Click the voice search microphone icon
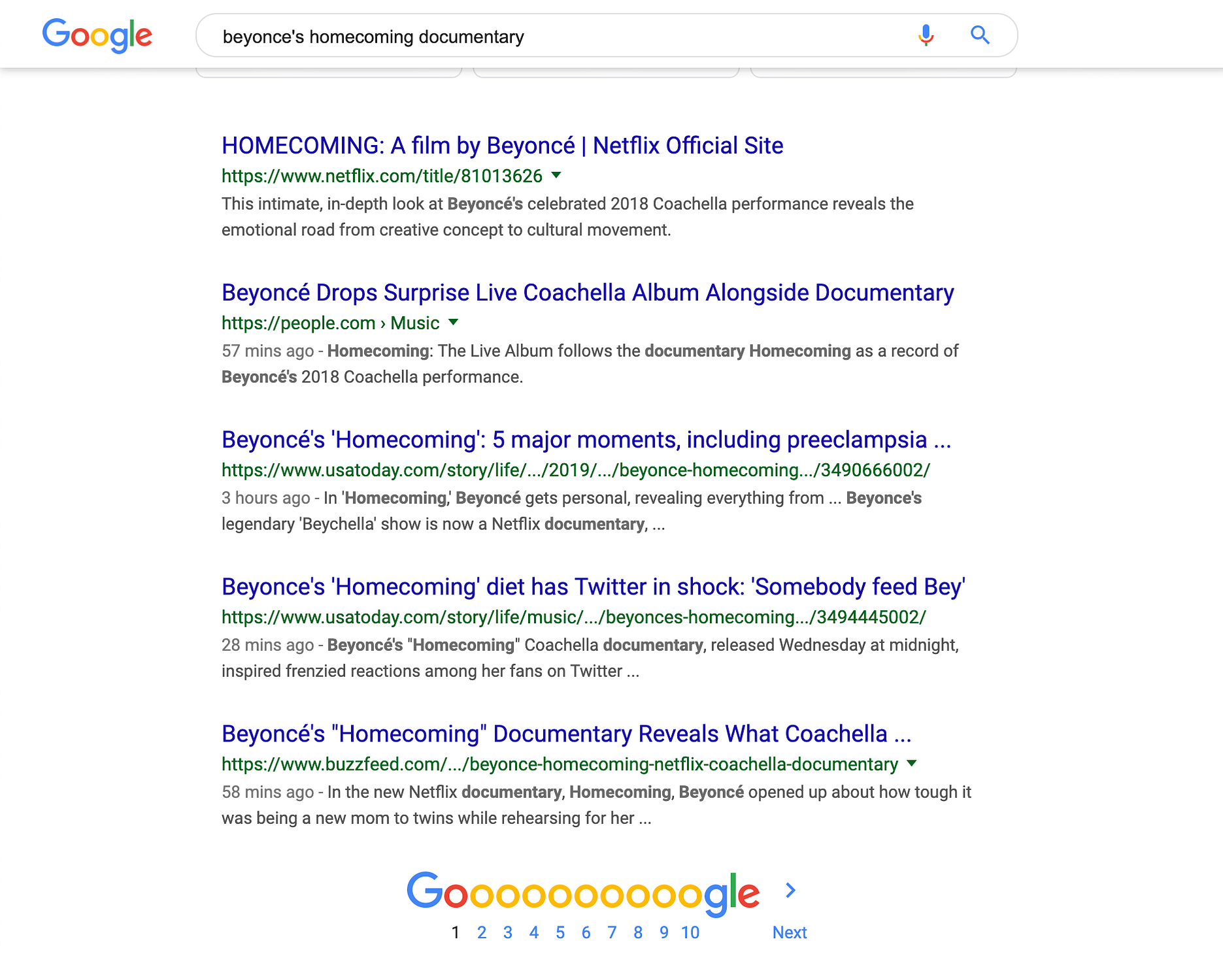The image size is (1223, 980). pyautogui.click(x=925, y=36)
